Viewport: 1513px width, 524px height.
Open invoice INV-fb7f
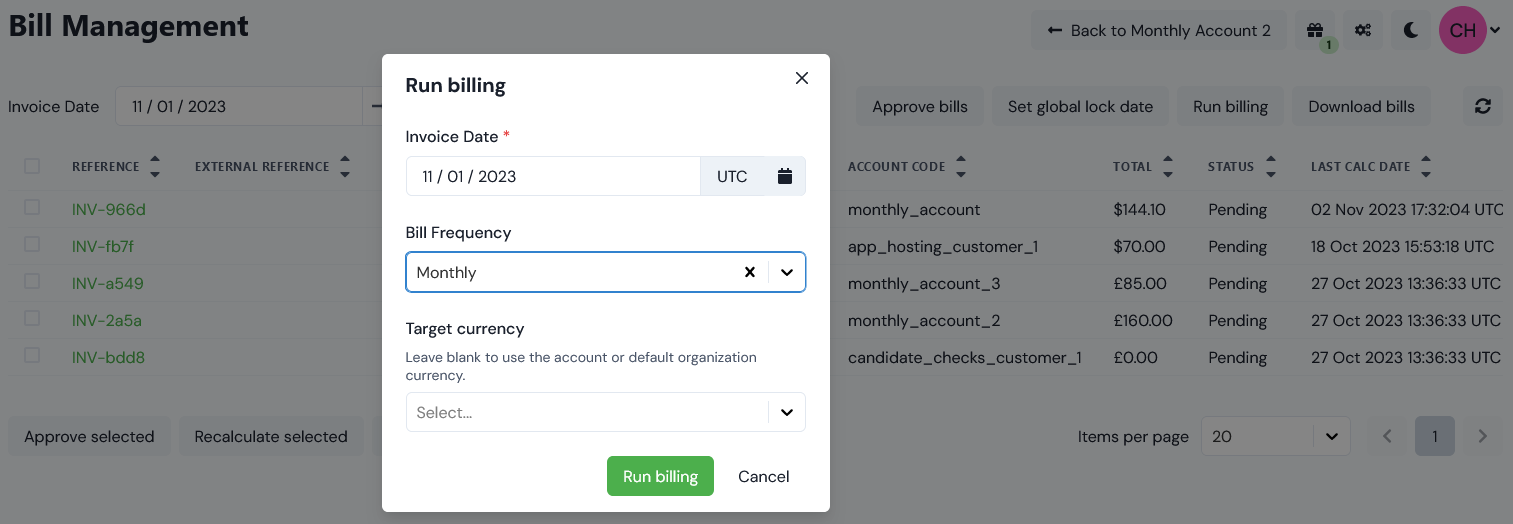tap(103, 247)
